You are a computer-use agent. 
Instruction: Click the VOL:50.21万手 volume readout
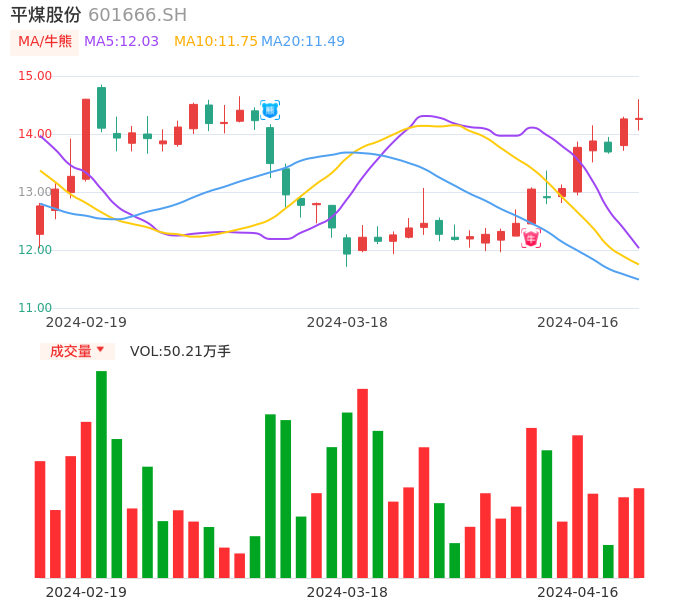[x=180, y=351]
